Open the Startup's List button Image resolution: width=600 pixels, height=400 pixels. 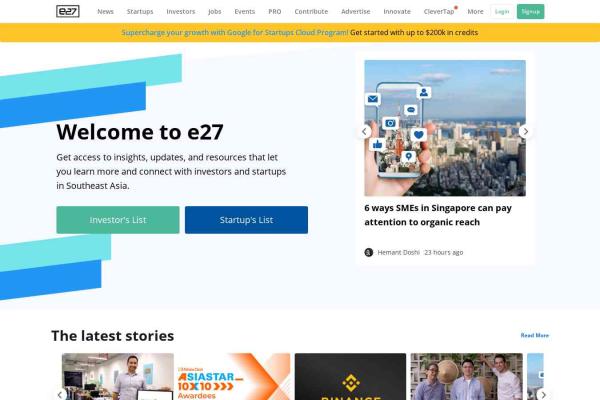pos(246,220)
